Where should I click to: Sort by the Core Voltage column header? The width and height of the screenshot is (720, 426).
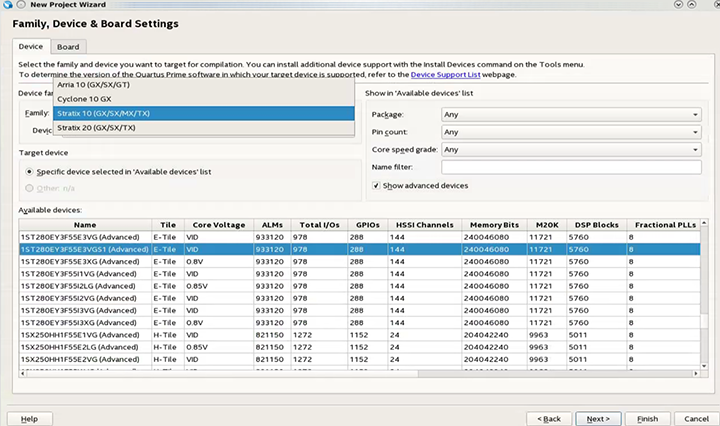click(219, 225)
